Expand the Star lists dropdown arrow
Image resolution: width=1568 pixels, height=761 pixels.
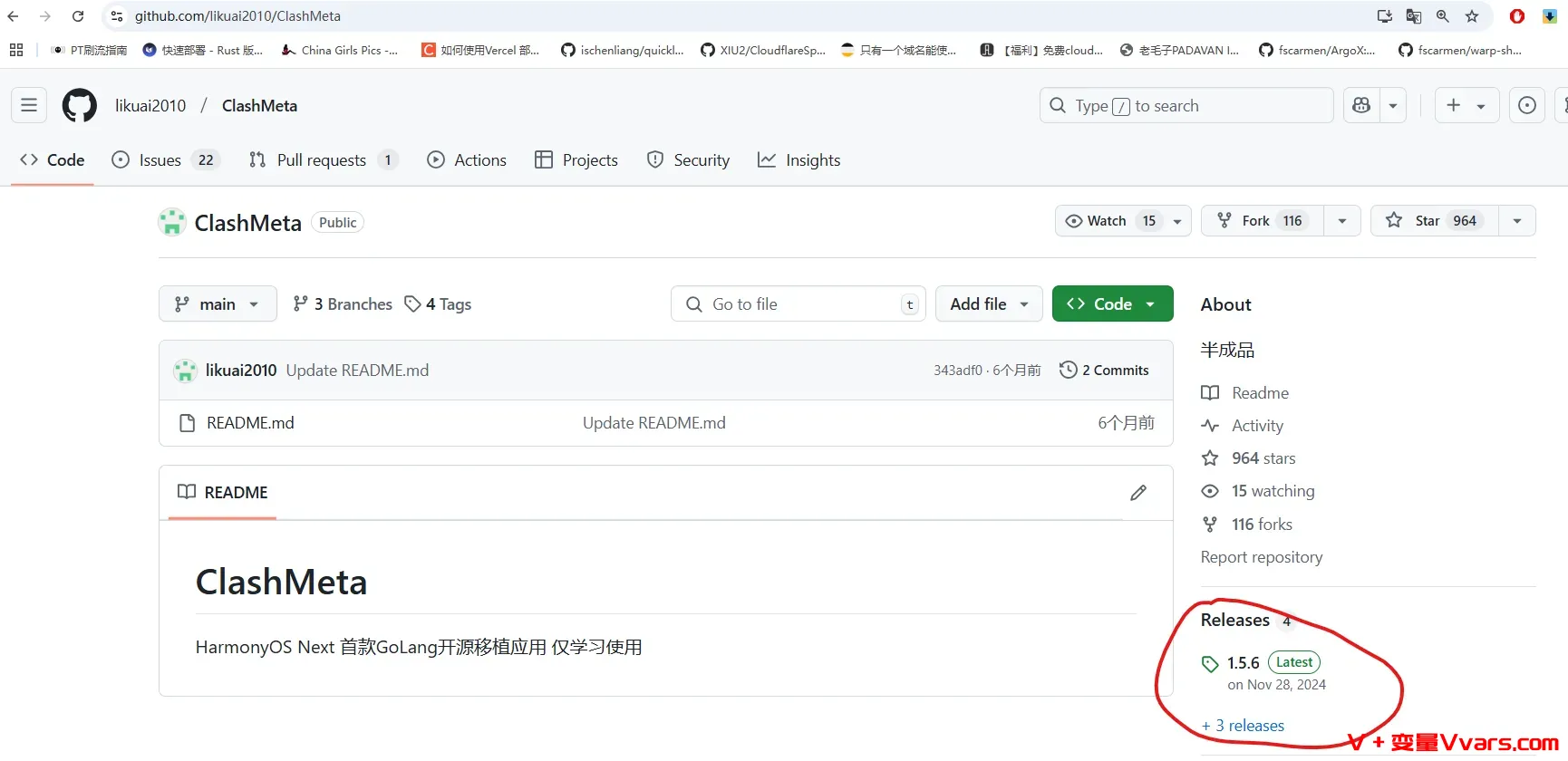point(1517,221)
